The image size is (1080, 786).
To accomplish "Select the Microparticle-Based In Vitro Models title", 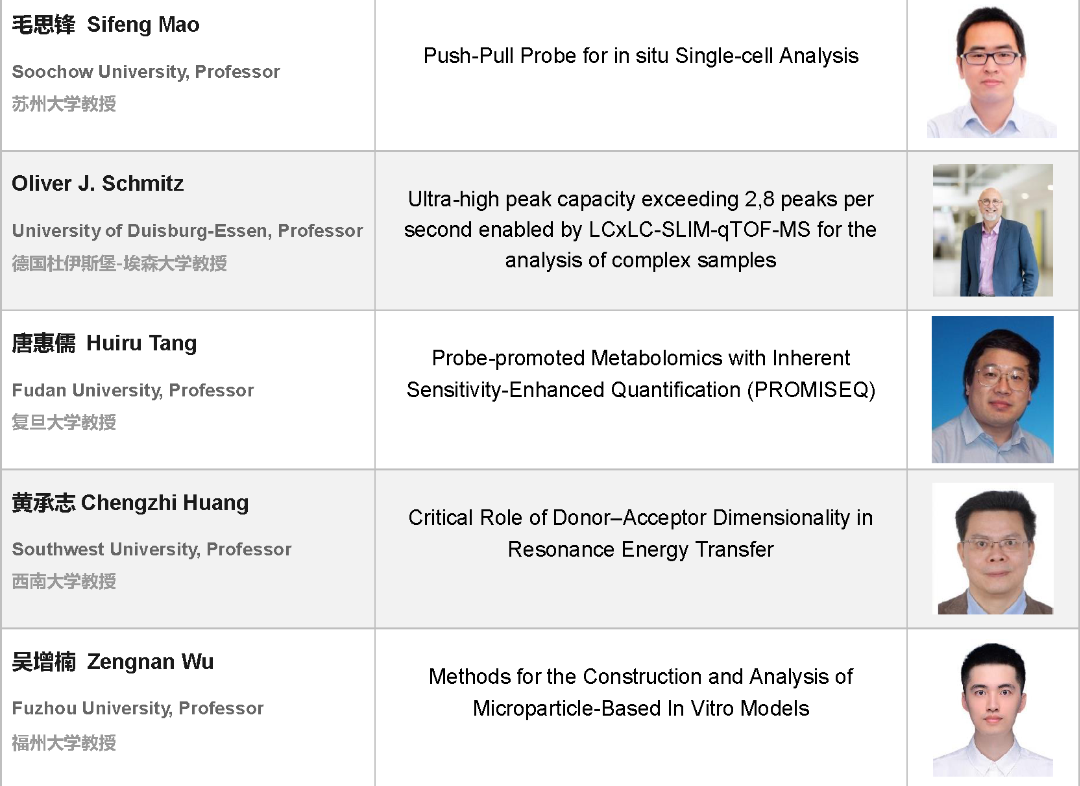I will (x=641, y=692).
